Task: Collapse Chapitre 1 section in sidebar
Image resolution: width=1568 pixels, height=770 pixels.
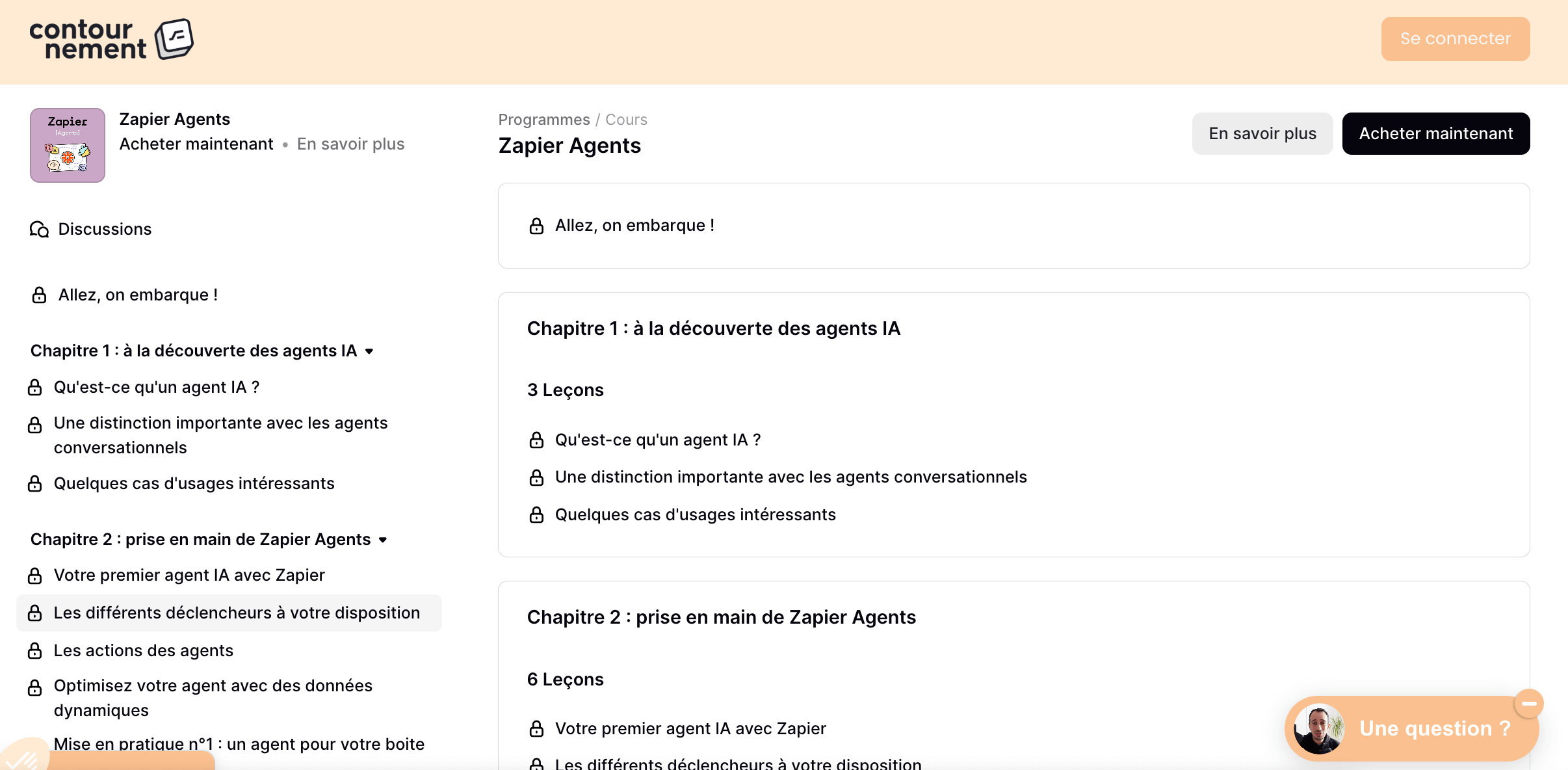Action: tap(369, 351)
